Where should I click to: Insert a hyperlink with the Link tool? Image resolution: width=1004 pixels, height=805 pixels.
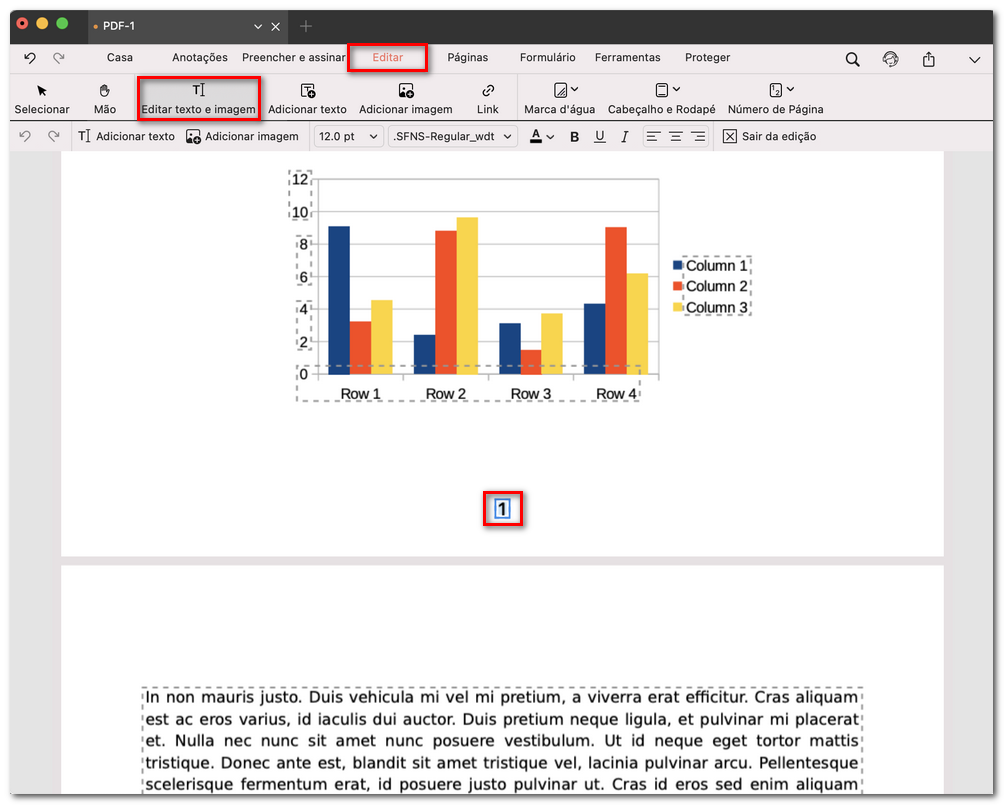pyautogui.click(x=487, y=97)
